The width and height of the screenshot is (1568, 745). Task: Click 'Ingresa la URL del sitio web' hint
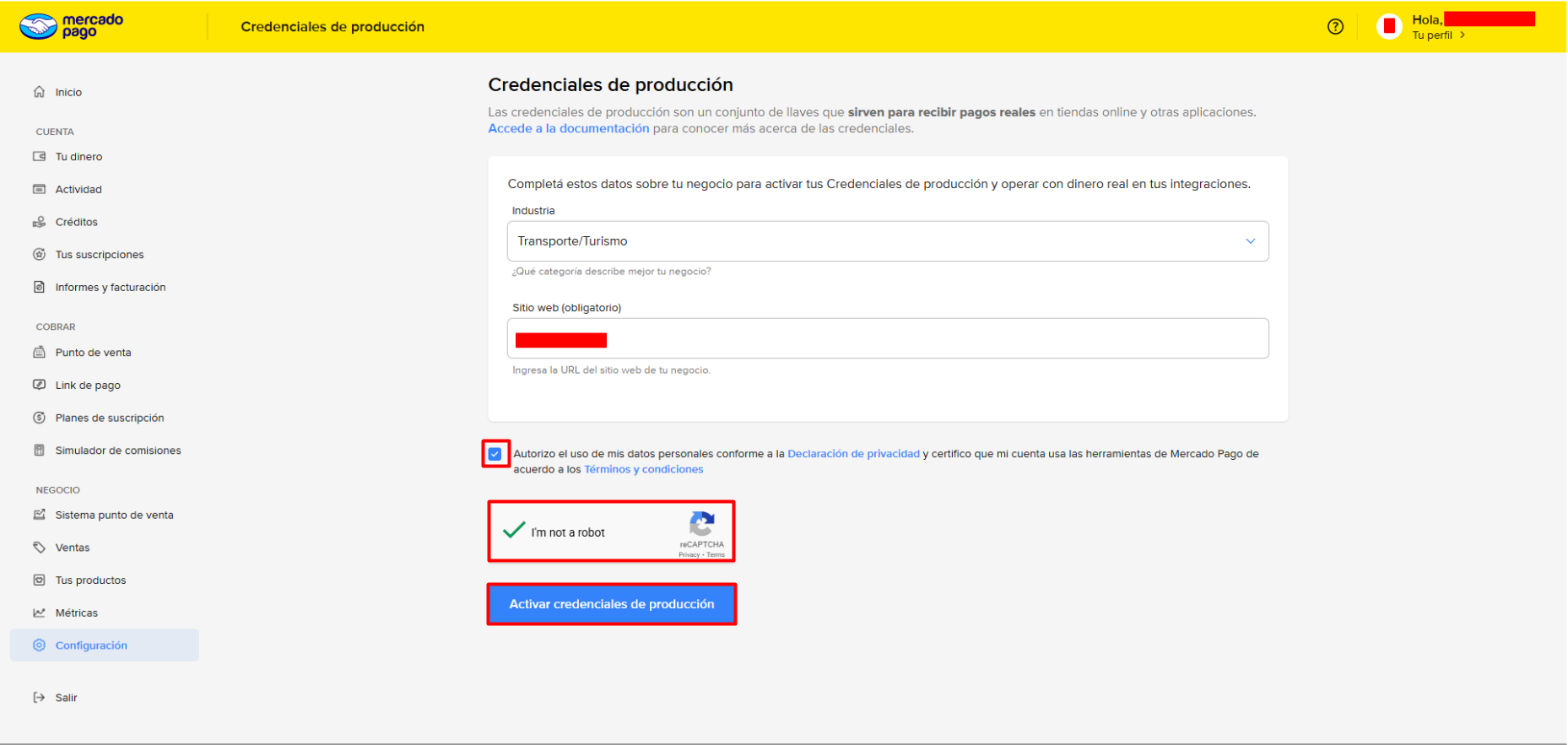[x=612, y=370]
